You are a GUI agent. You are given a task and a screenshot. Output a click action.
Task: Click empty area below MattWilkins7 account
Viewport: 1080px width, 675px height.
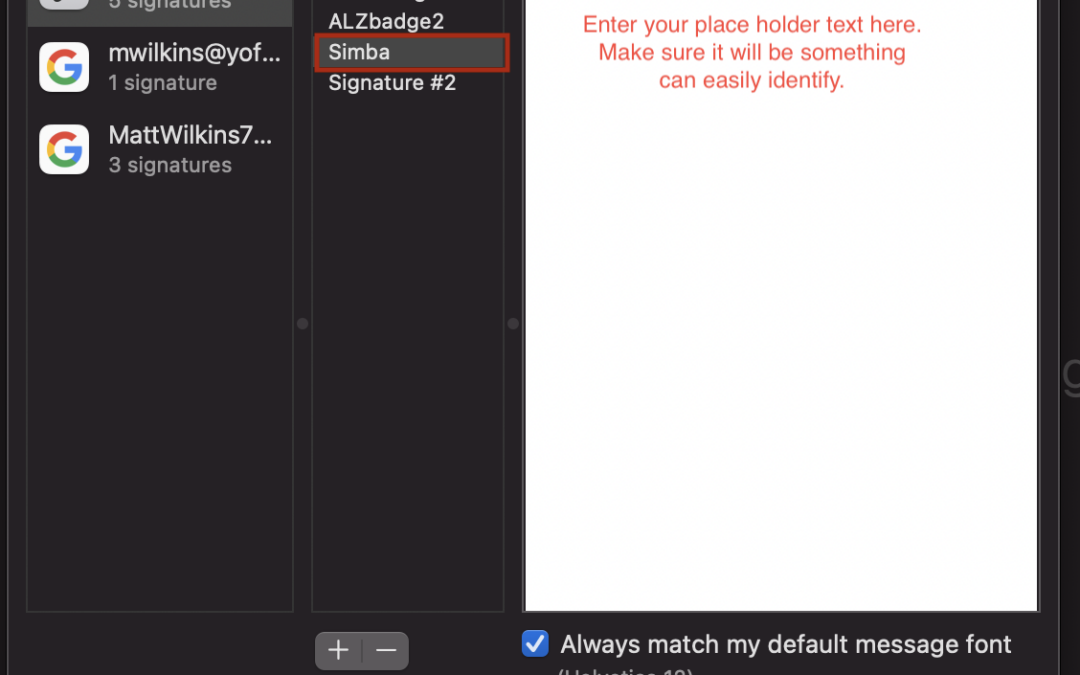click(160, 400)
